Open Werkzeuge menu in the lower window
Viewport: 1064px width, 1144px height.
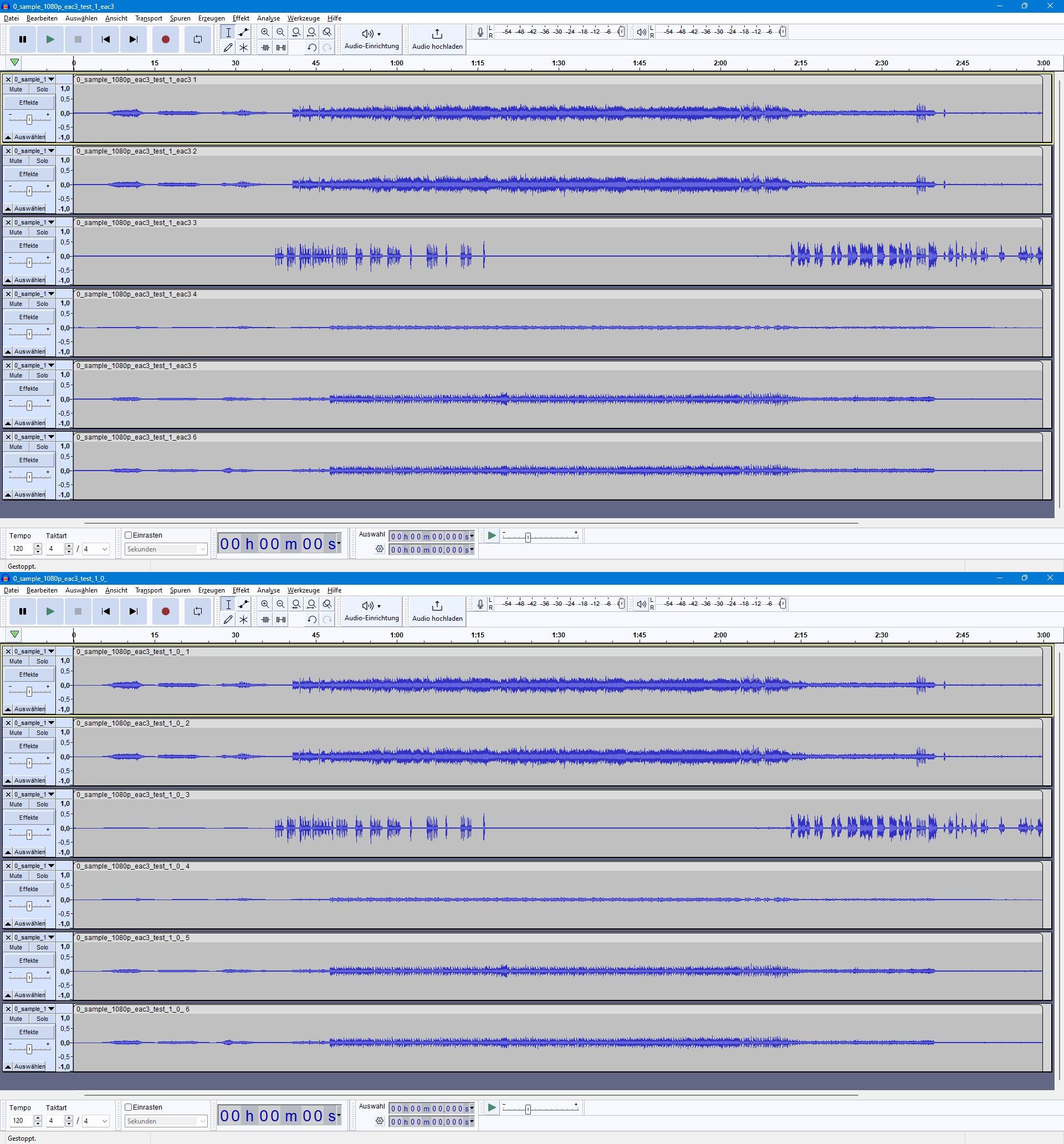303,590
